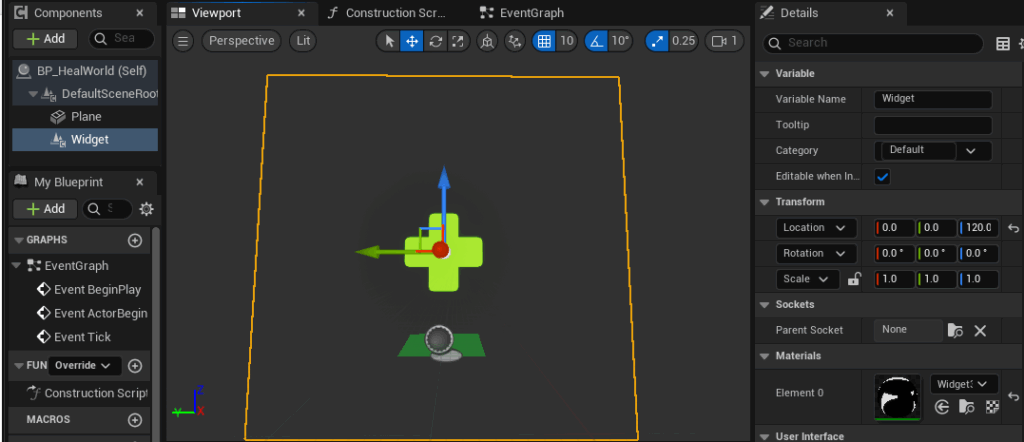
Task: Toggle grid snapping on or off
Action: (543, 41)
